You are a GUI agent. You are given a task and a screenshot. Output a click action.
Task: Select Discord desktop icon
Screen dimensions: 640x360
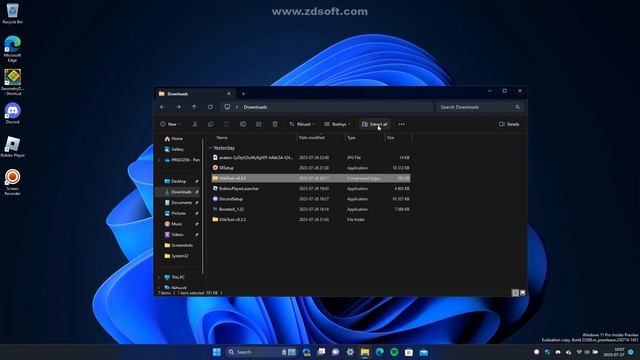12,113
